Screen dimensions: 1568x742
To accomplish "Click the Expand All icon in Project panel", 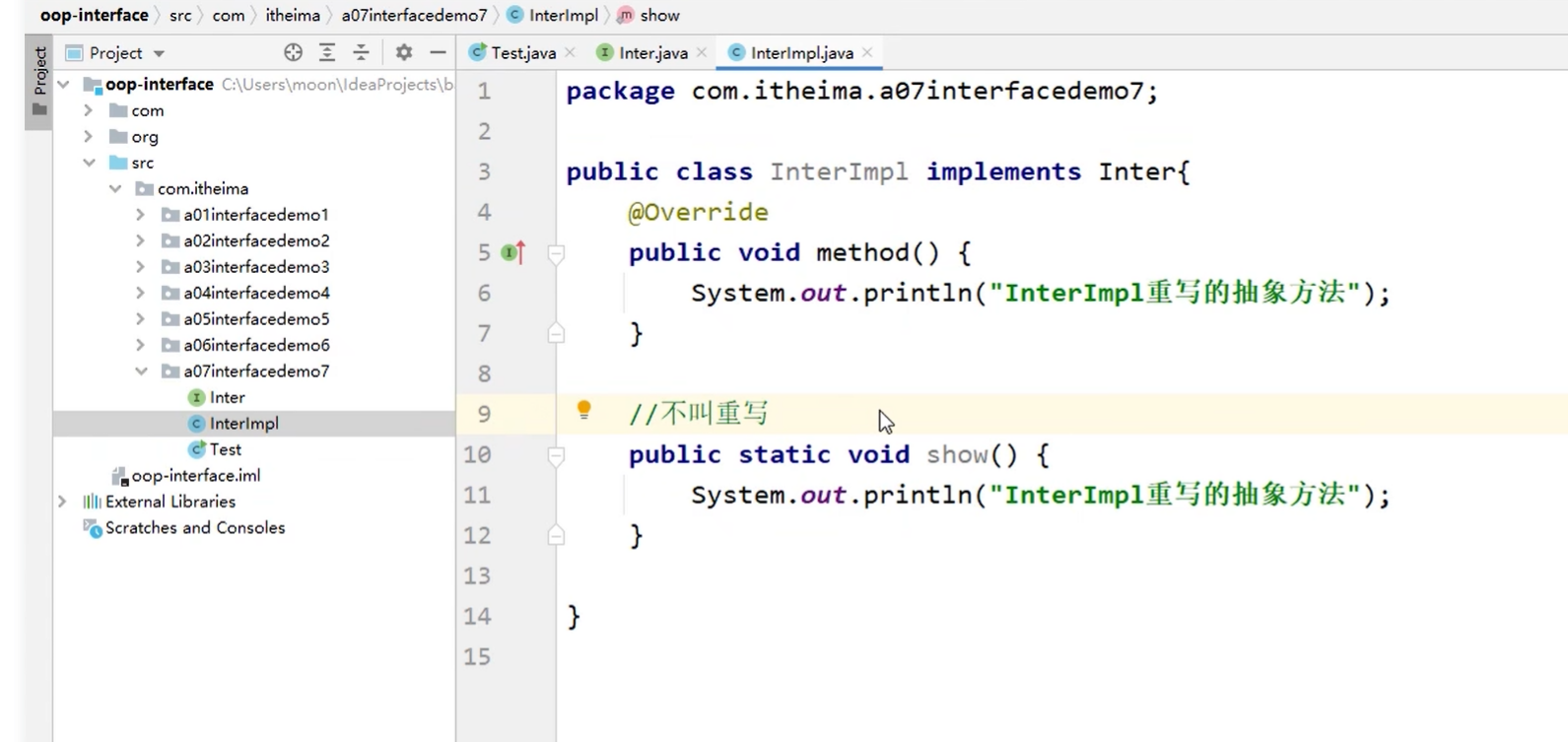I will coord(327,53).
